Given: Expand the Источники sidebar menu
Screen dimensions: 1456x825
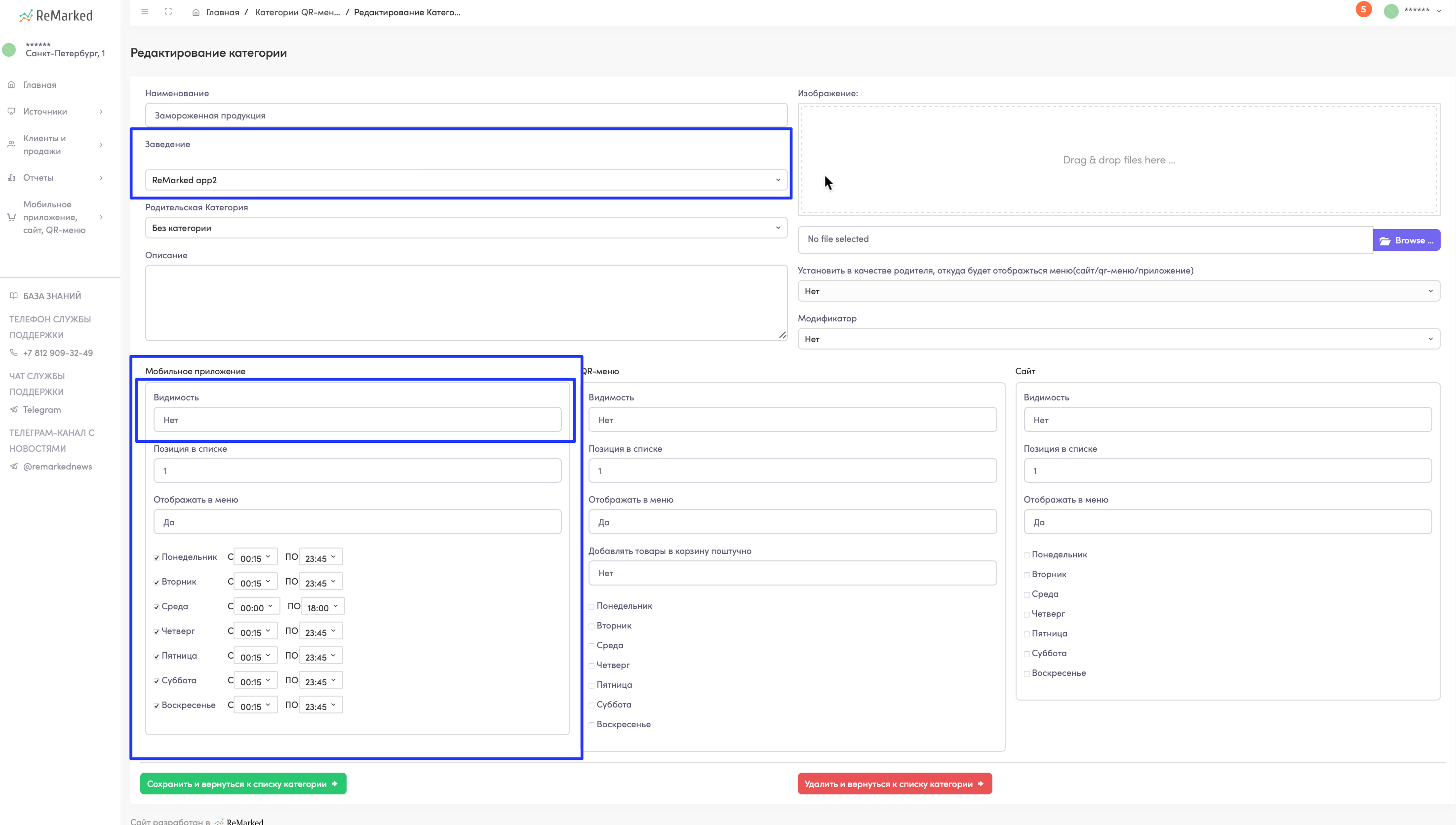Looking at the screenshot, I should (x=55, y=112).
